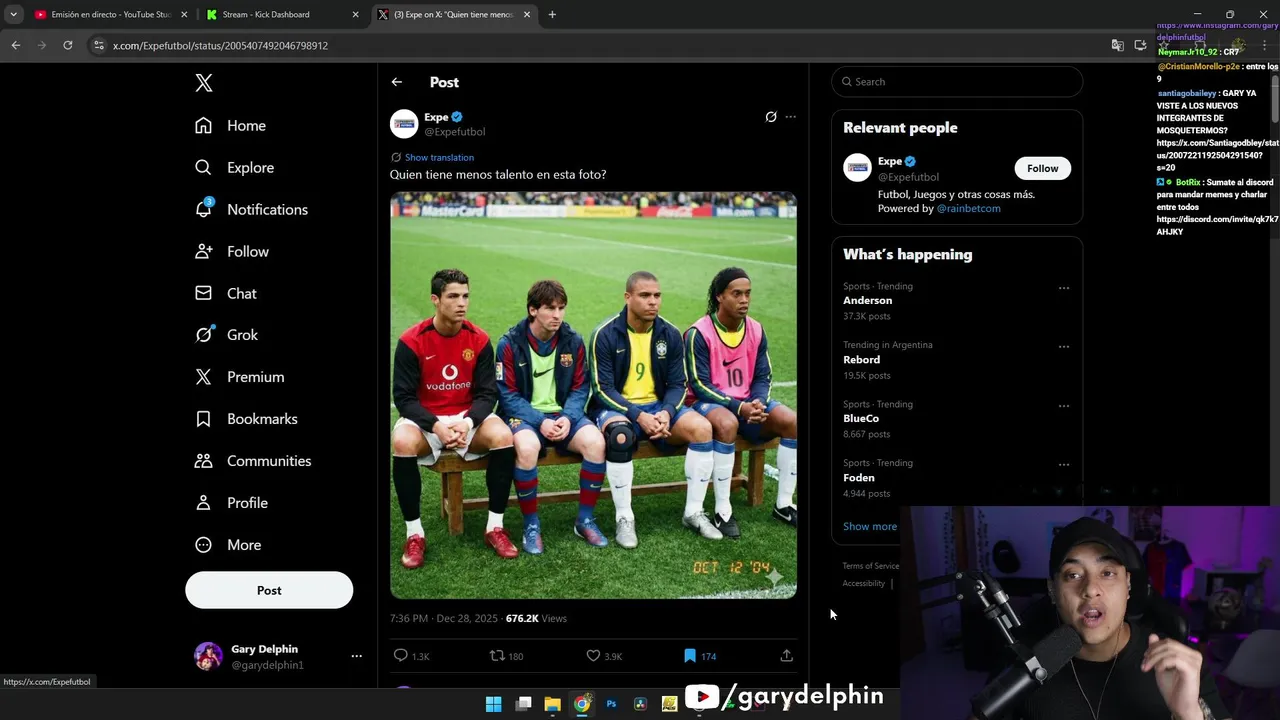Switch to the YouTube Studio browser tab
Image resolution: width=1280 pixels, height=720 pixels.
(110, 15)
